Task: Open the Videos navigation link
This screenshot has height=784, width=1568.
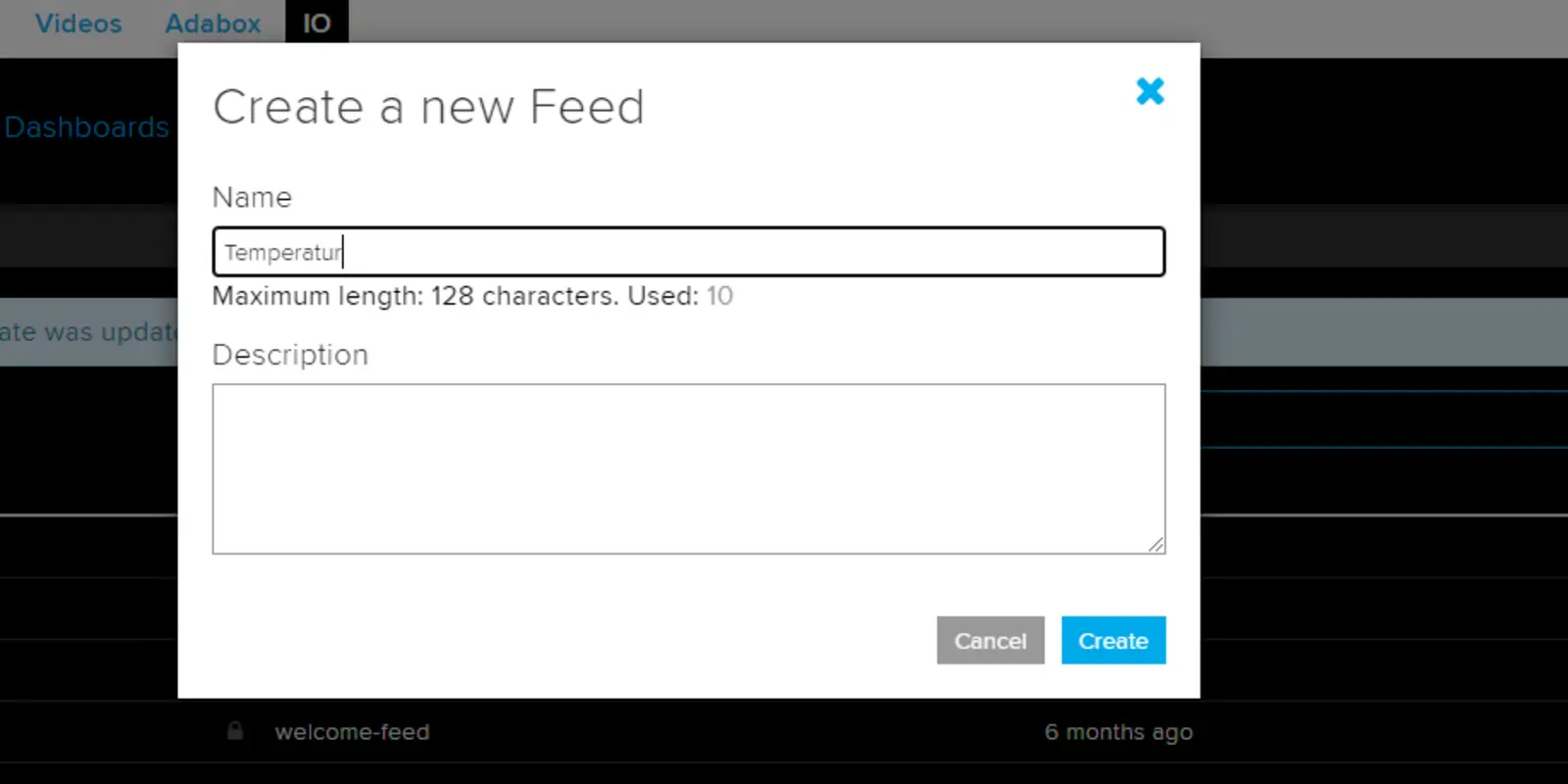Action: pos(78,24)
